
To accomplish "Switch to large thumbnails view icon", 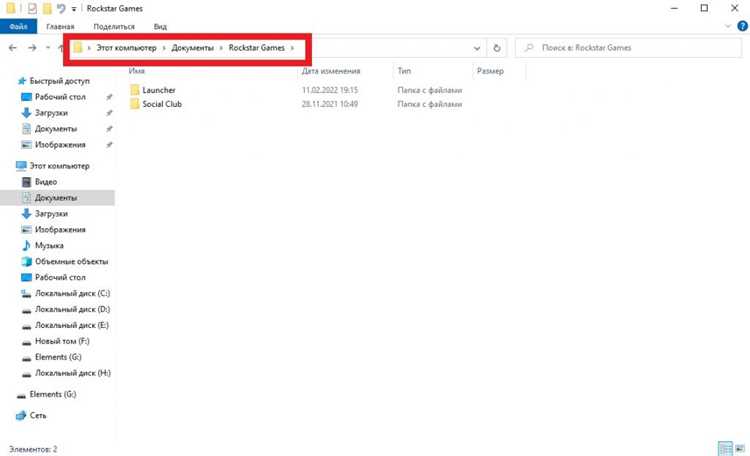I will coord(740,448).
